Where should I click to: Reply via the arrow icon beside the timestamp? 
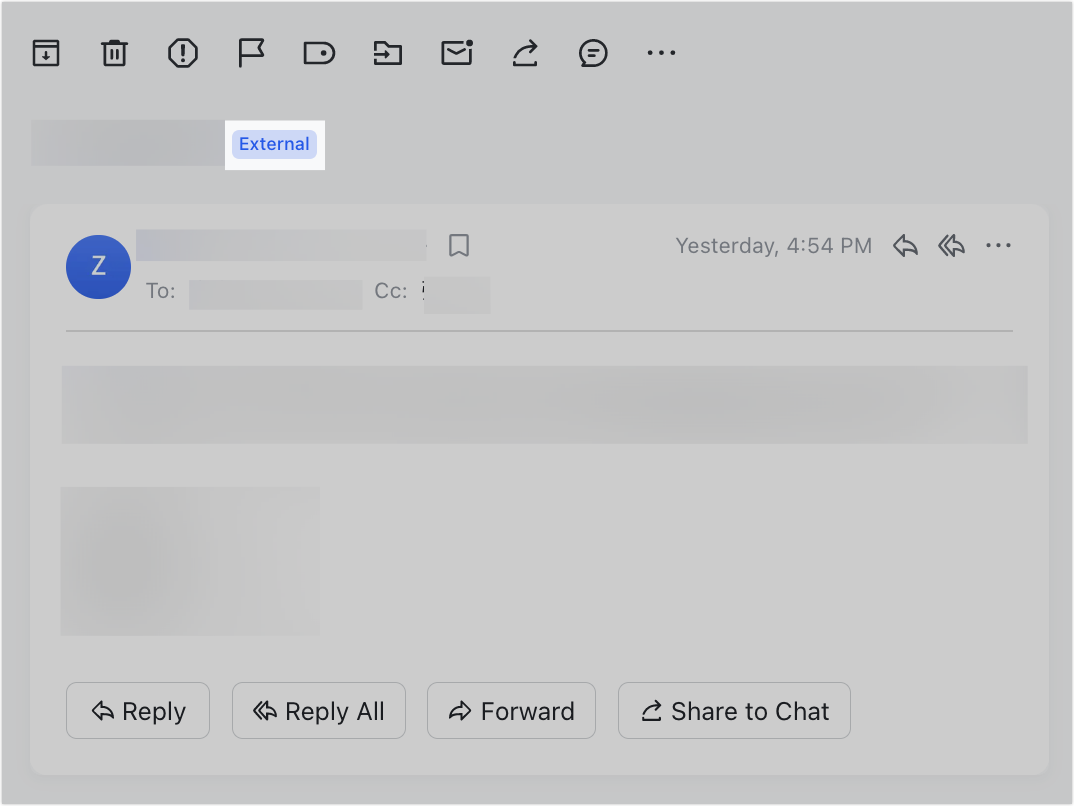coord(904,245)
